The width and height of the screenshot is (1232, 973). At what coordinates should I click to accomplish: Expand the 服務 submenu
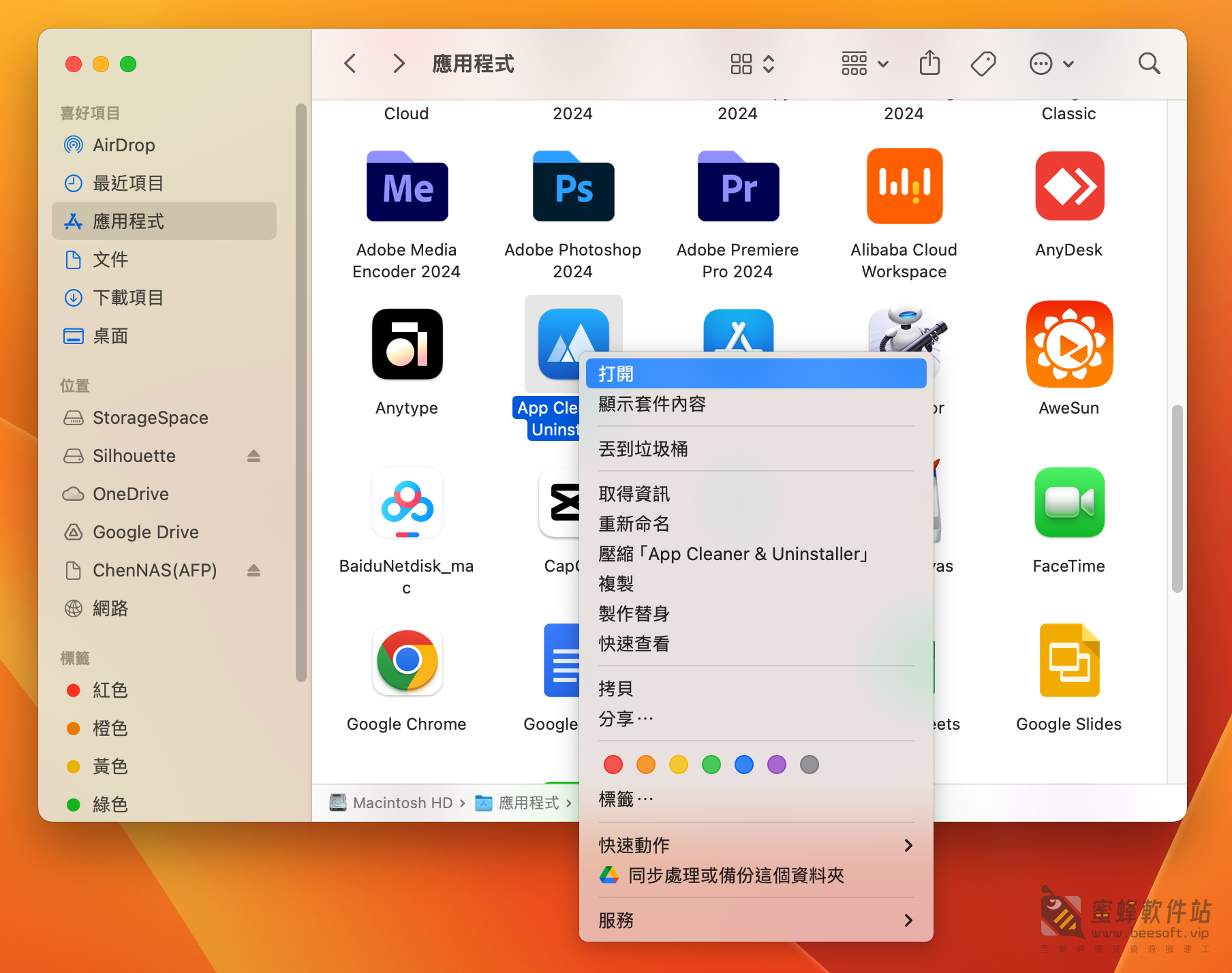click(756, 921)
